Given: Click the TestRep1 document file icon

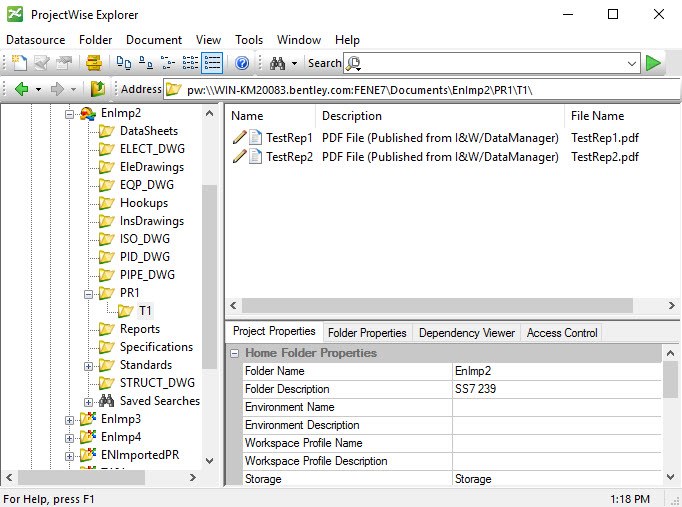Looking at the screenshot, I should tap(255, 138).
